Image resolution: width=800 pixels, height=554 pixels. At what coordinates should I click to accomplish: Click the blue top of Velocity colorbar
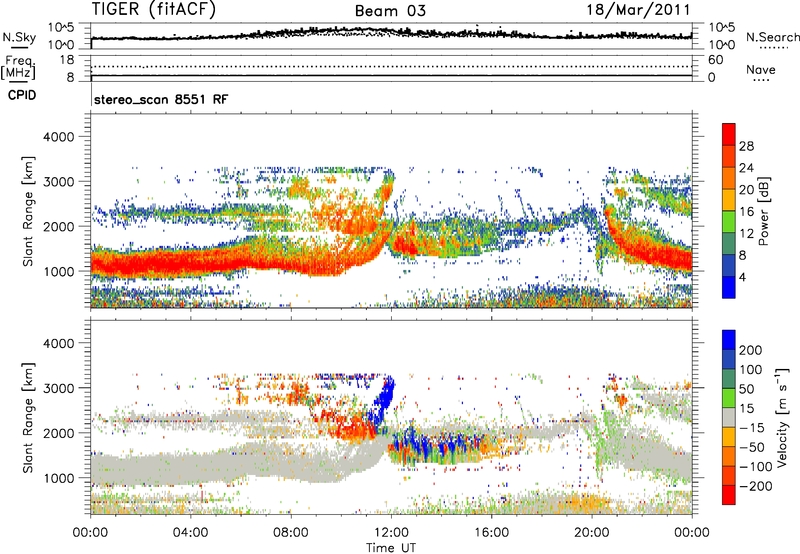(x=729, y=340)
